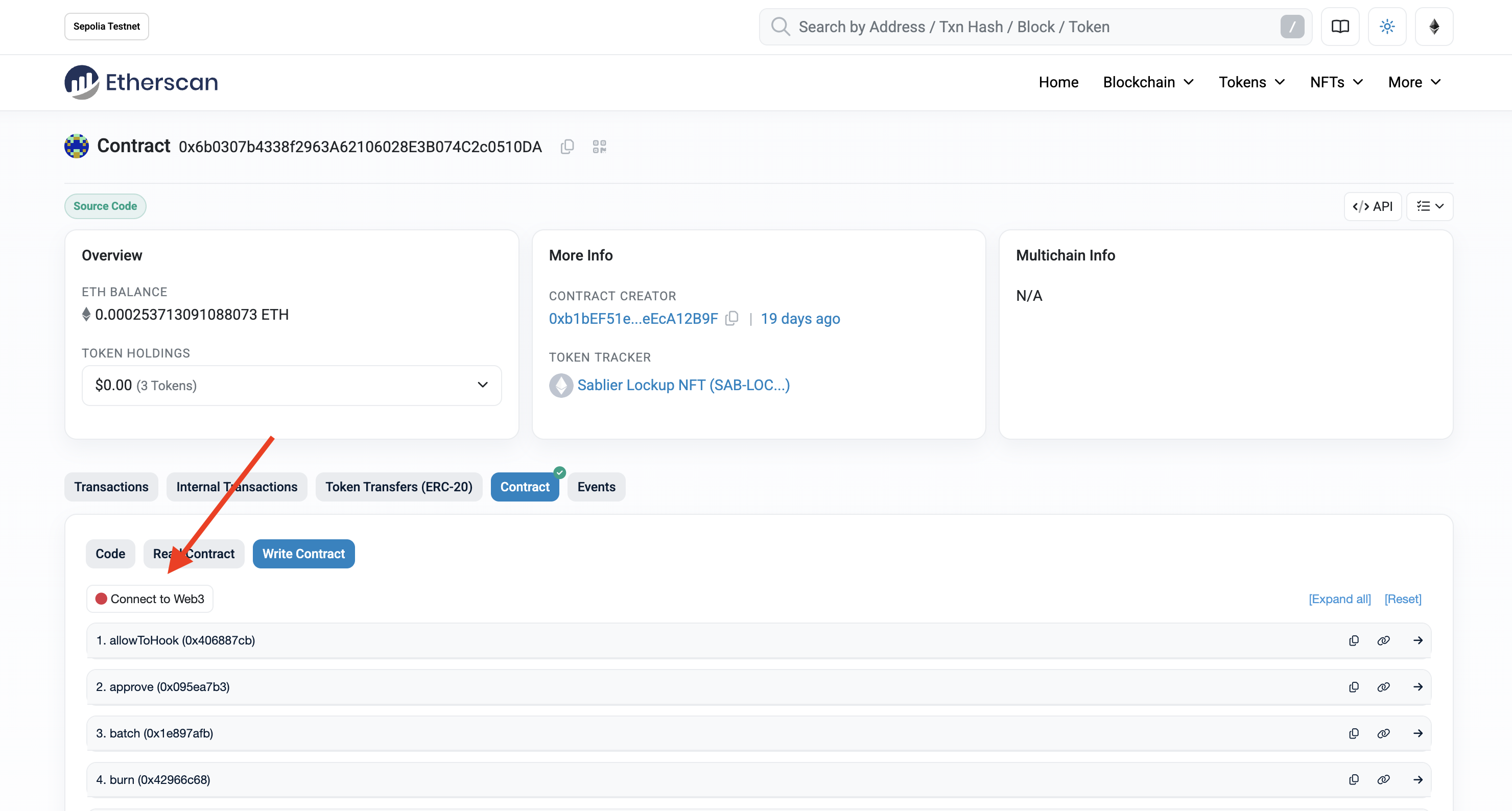Click Connect to Web3
This screenshot has width=1512, height=811.
[149, 599]
